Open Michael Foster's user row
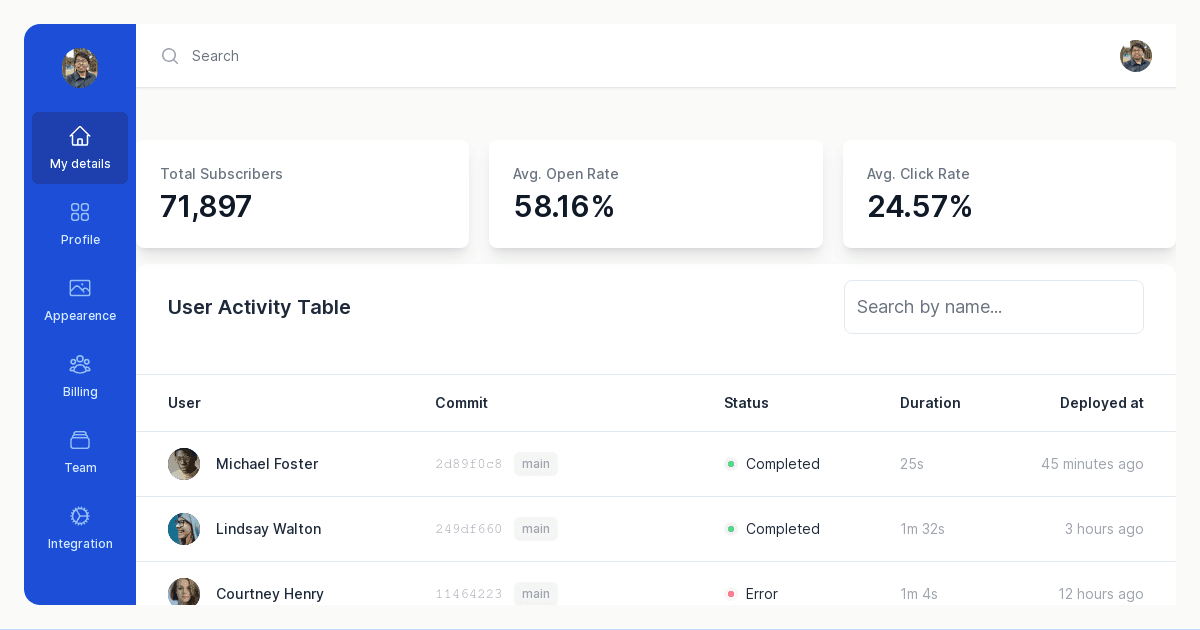1200x630 pixels. (267, 464)
